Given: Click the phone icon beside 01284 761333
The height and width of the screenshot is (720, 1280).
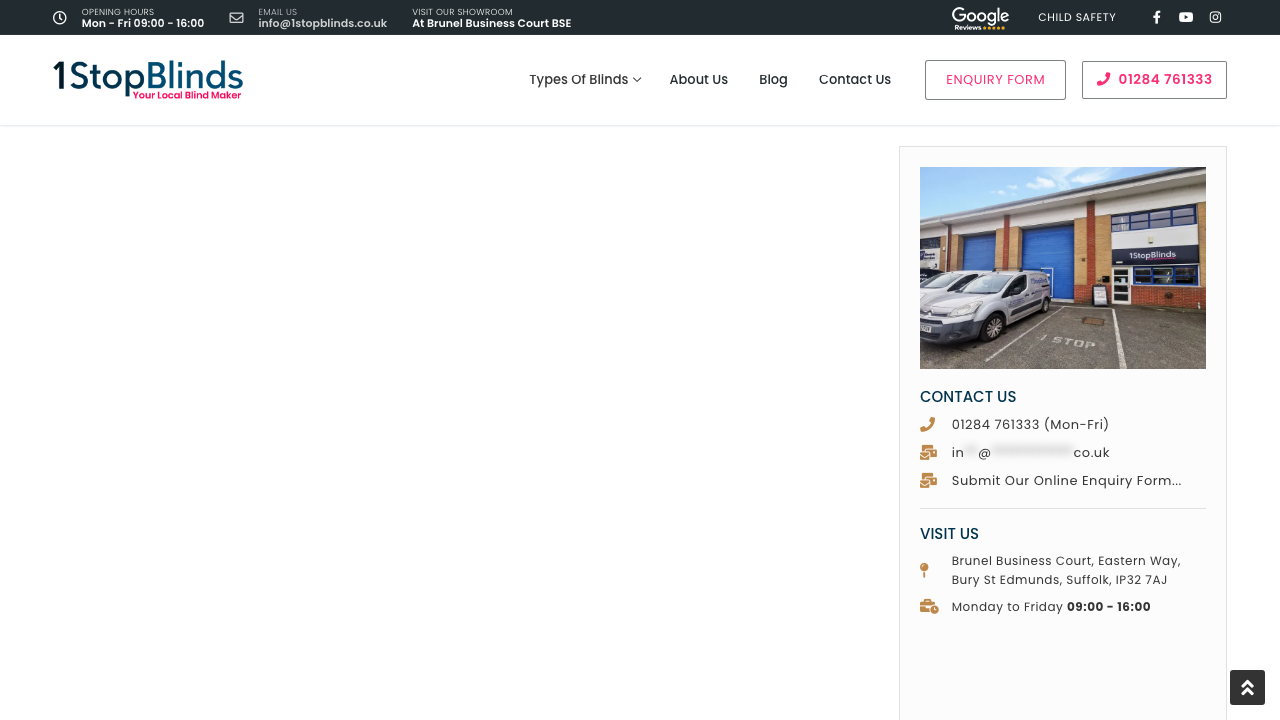Looking at the screenshot, I should pos(926,424).
